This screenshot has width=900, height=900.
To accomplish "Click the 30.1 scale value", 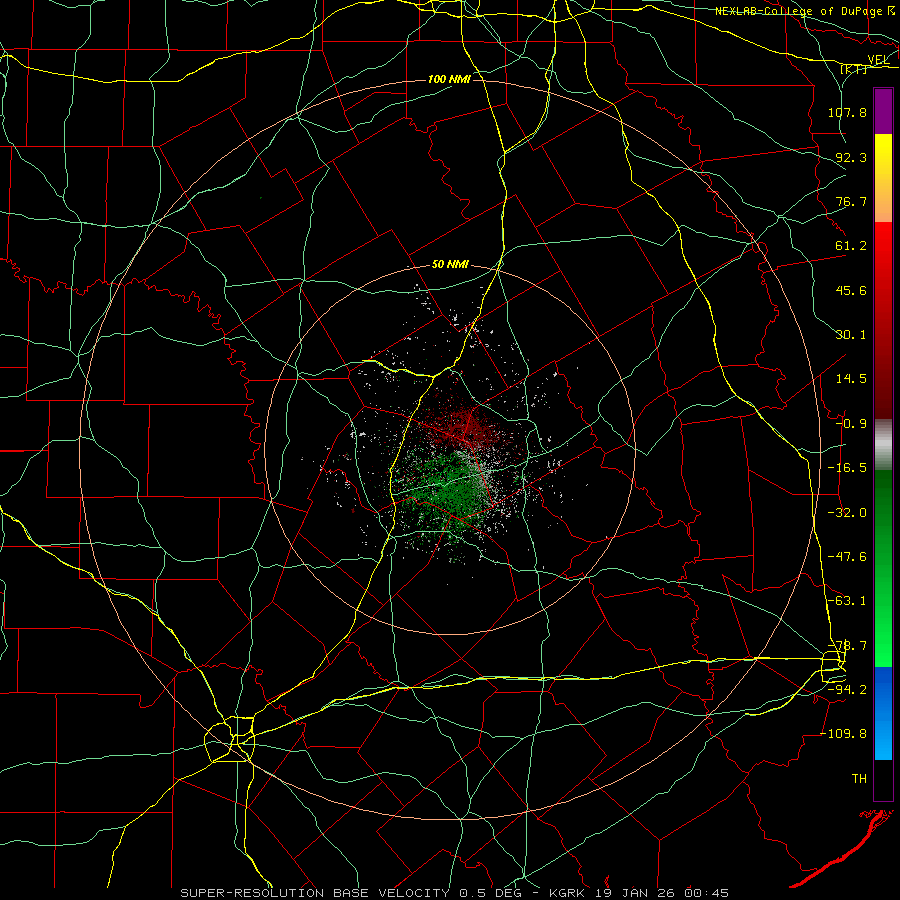I will pyautogui.click(x=851, y=335).
